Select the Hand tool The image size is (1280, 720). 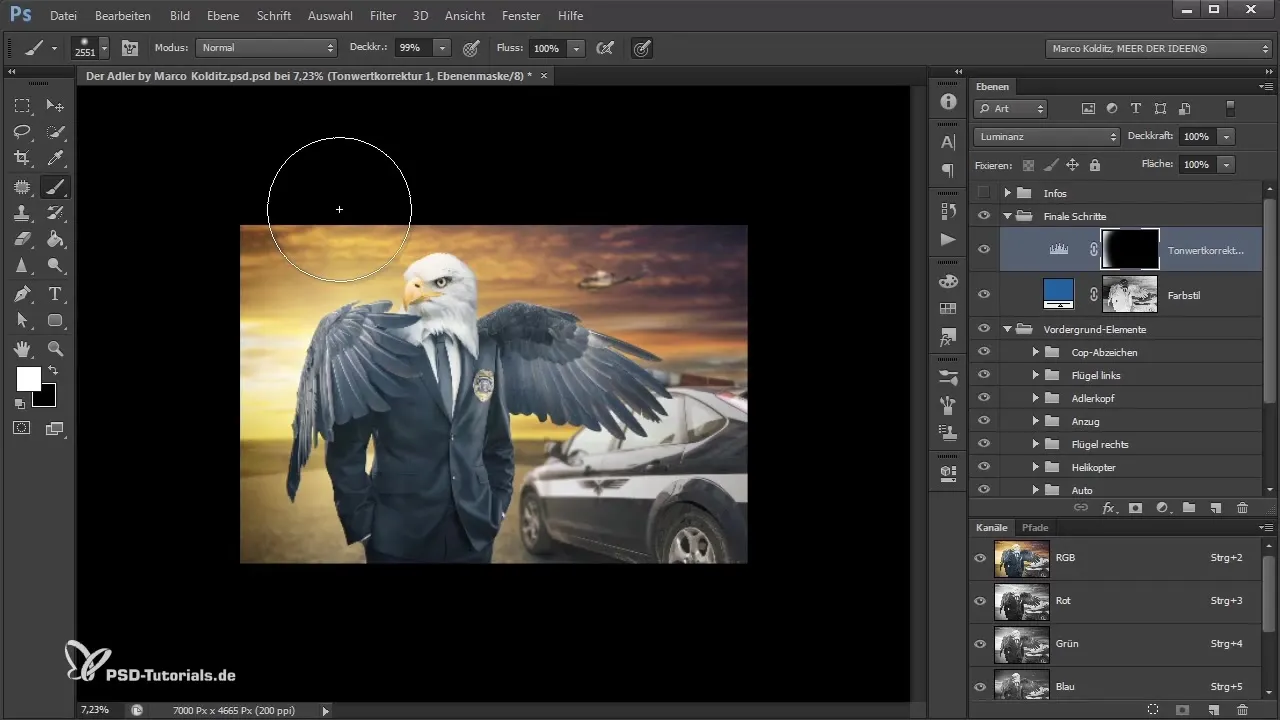pos(22,348)
